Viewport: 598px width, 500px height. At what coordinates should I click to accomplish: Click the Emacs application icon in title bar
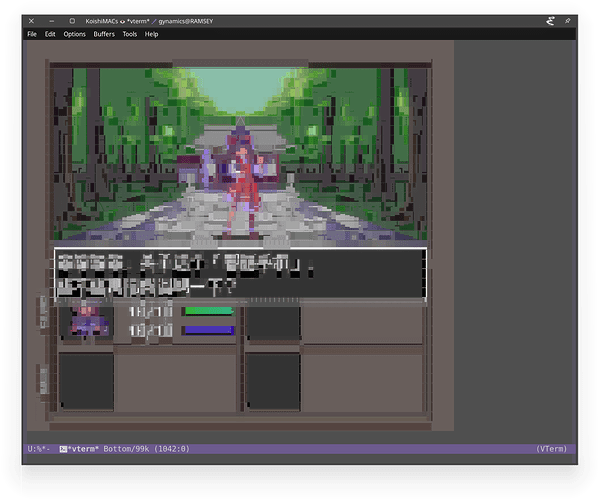tap(550, 21)
